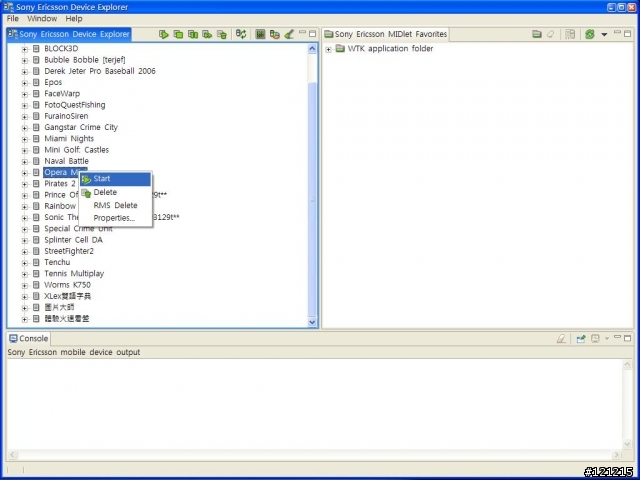Image resolution: width=640 pixels, height=480 pixels.
Task: Open the Help menu
Action: point(74,18)
